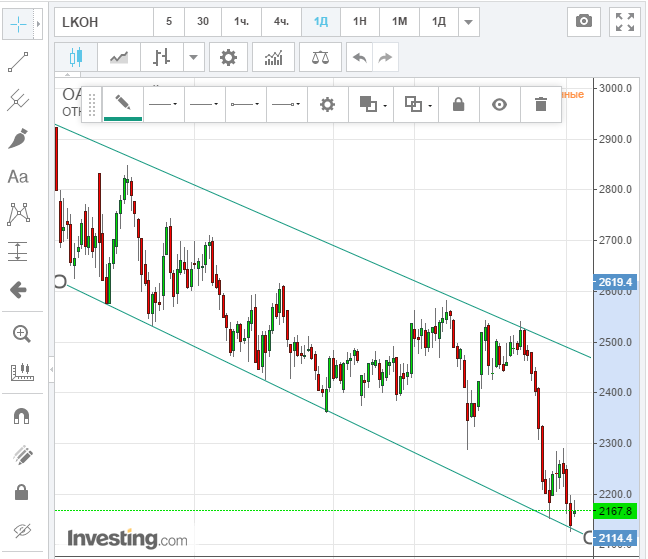Open the compare symbols scales icon
648x559 pixels.
tap(320, 57)
